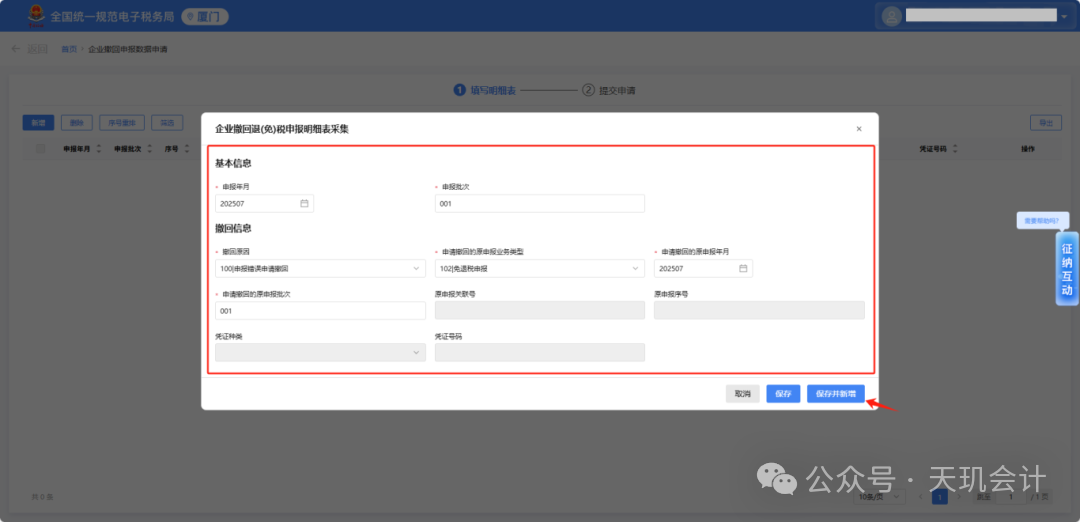1080x522 pixels.
Task: Go to the next page arrow
Action: coord(959,497)
